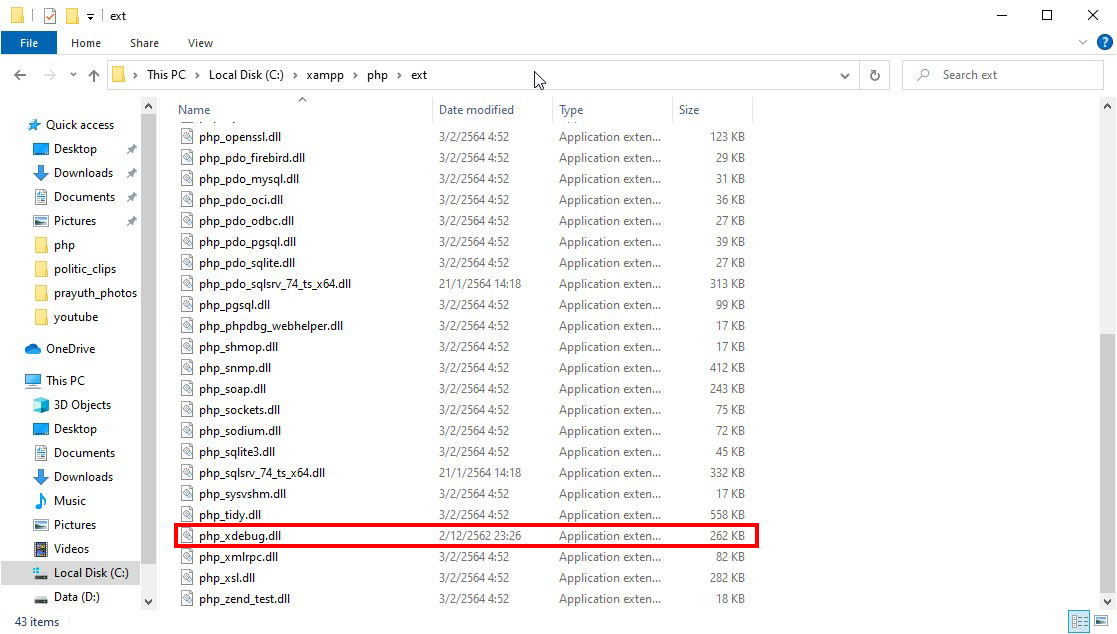Open the chevron after php in the breadcrumb
1117x634 pixels.
click(399, 75)
